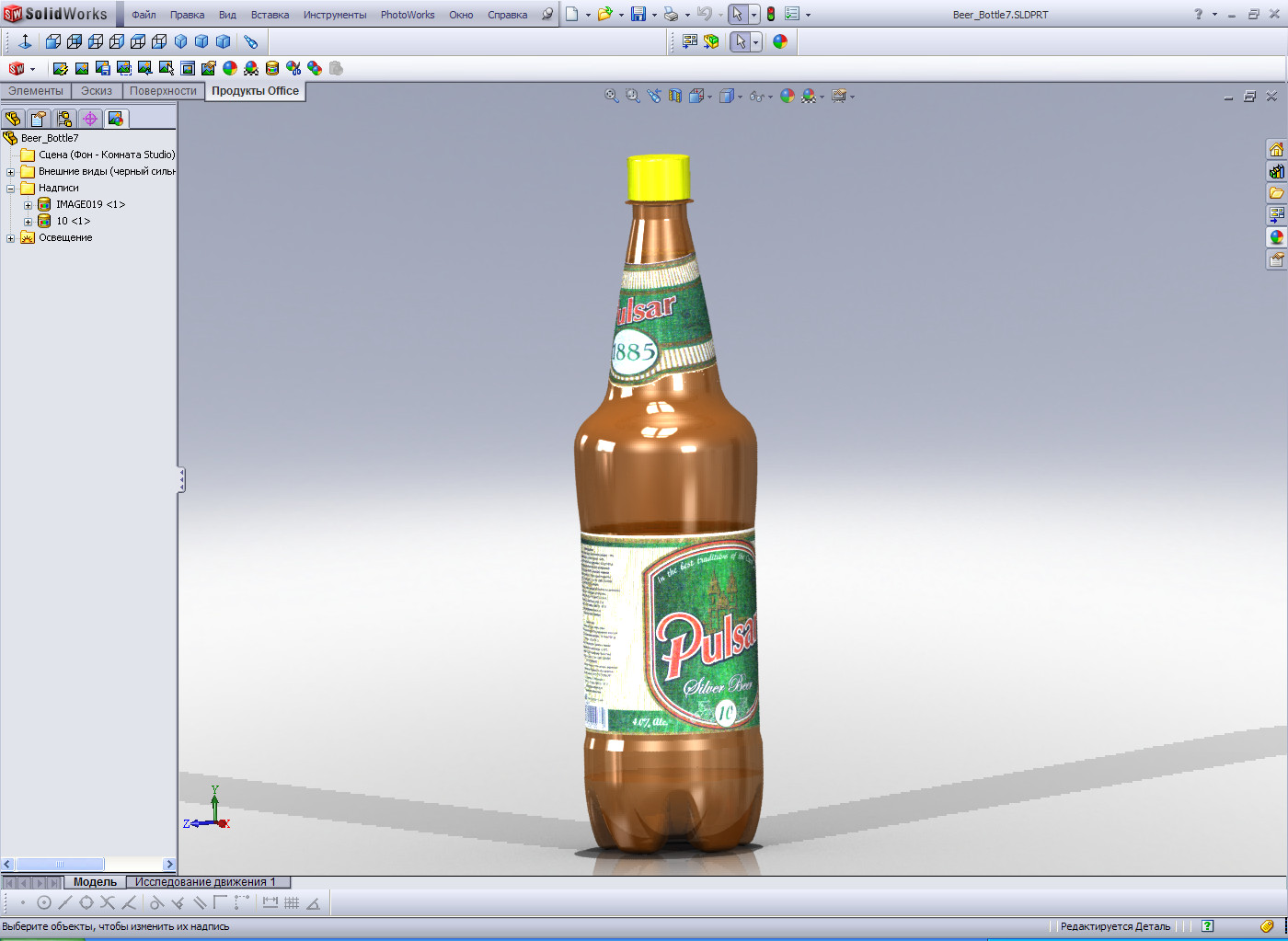Open the PhotoWorks menu
The height and width of the screenshot is (941, 1288).
tap(408, 15)
